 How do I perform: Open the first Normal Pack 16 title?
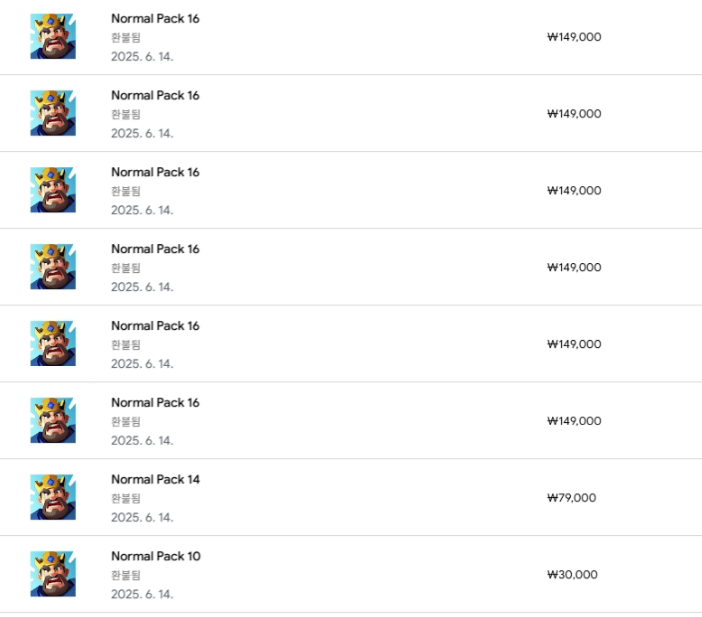pyautogui.click(x=155, y=19)
